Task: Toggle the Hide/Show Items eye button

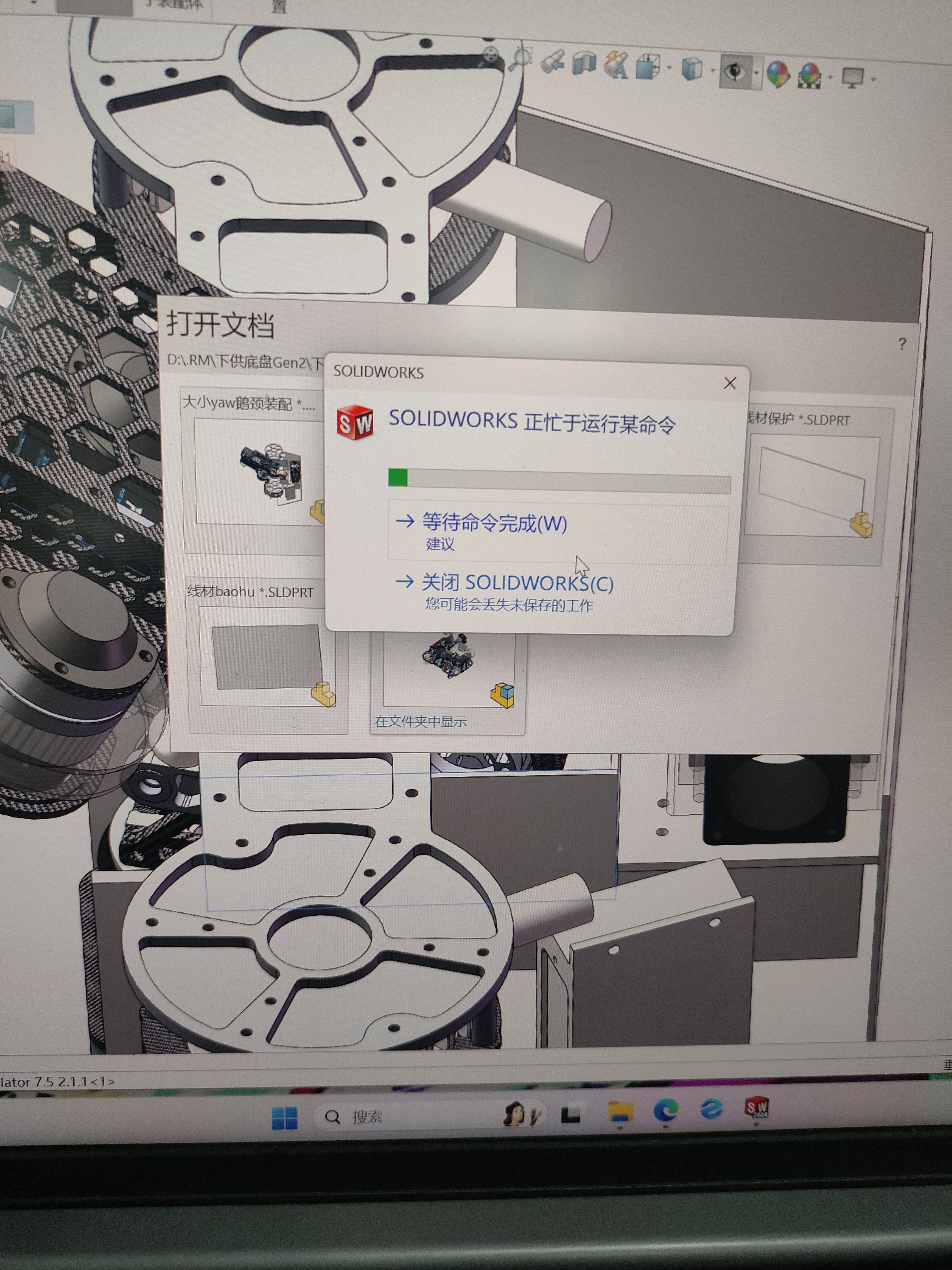Action: [x=735, y=72]
